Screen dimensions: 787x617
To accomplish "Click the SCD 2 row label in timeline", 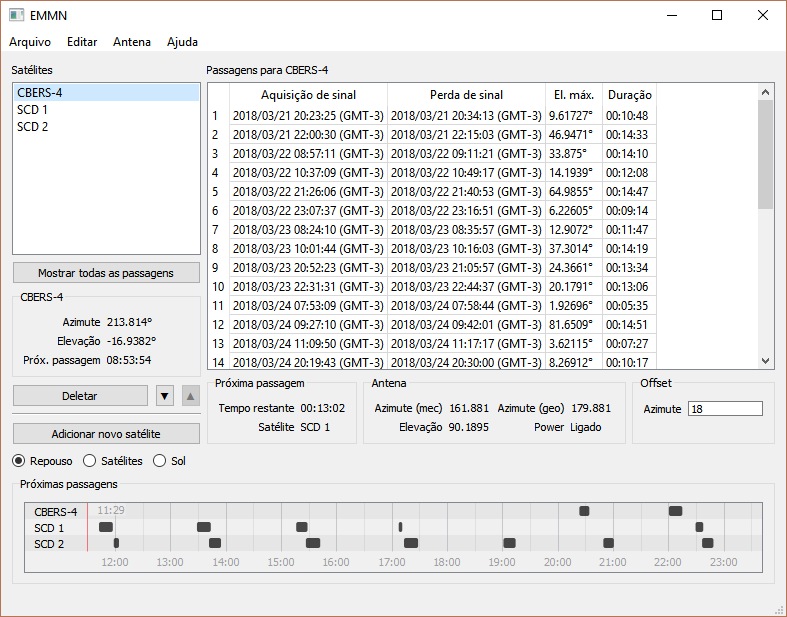I will 49,544.
